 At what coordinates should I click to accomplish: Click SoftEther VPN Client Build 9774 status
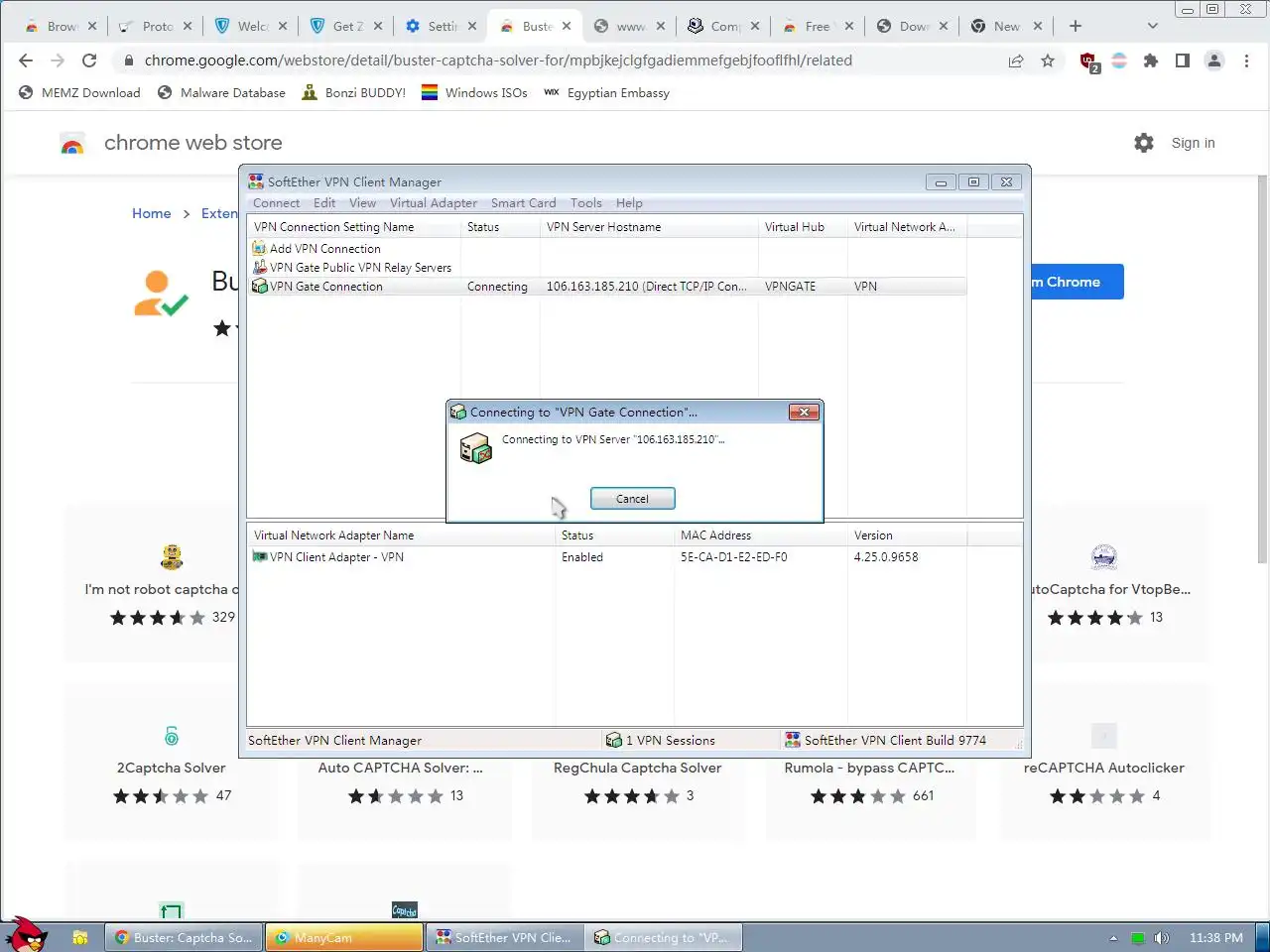(x=886, y=741)
